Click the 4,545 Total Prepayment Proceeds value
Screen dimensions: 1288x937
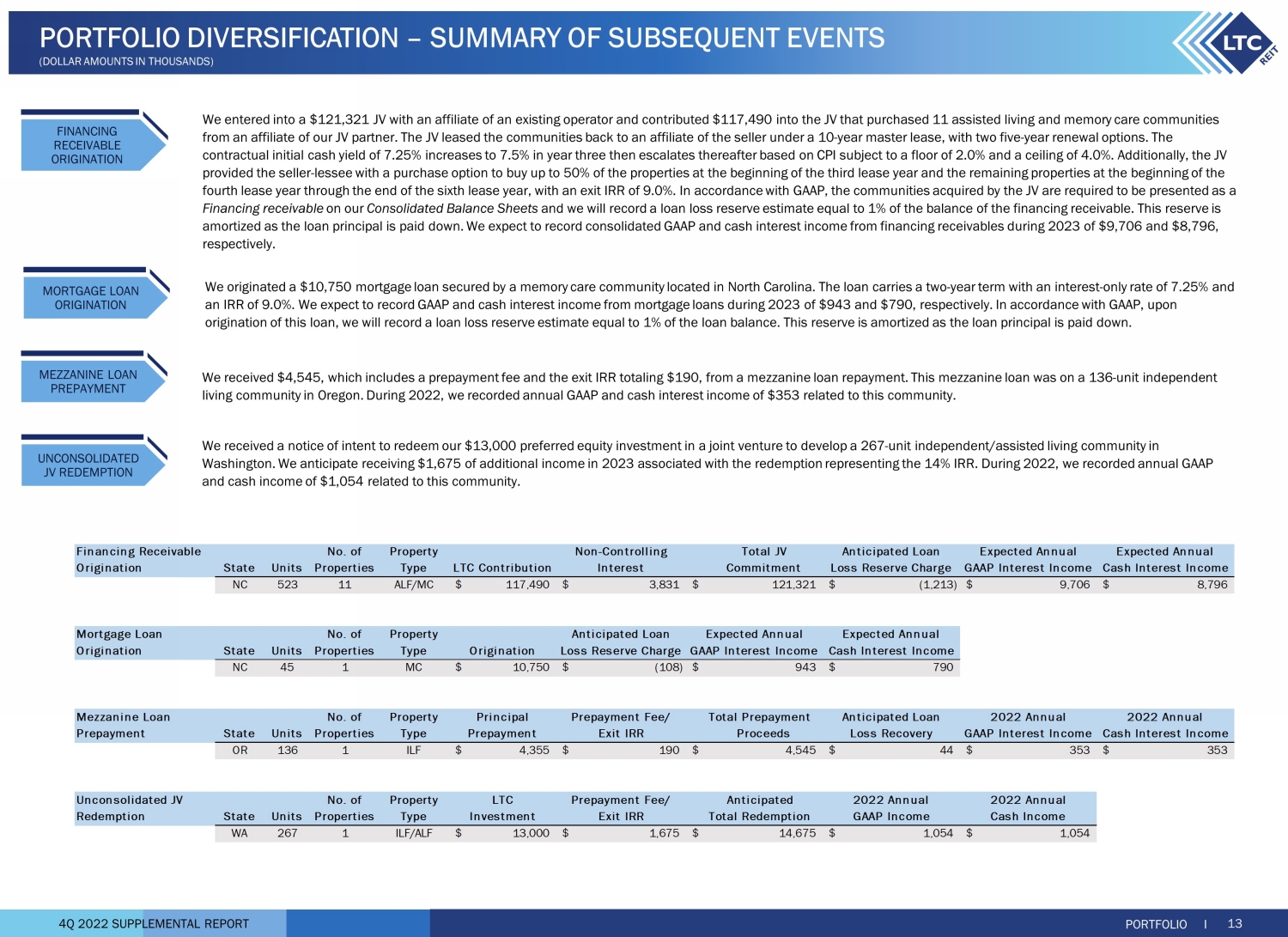click(800, 751)
